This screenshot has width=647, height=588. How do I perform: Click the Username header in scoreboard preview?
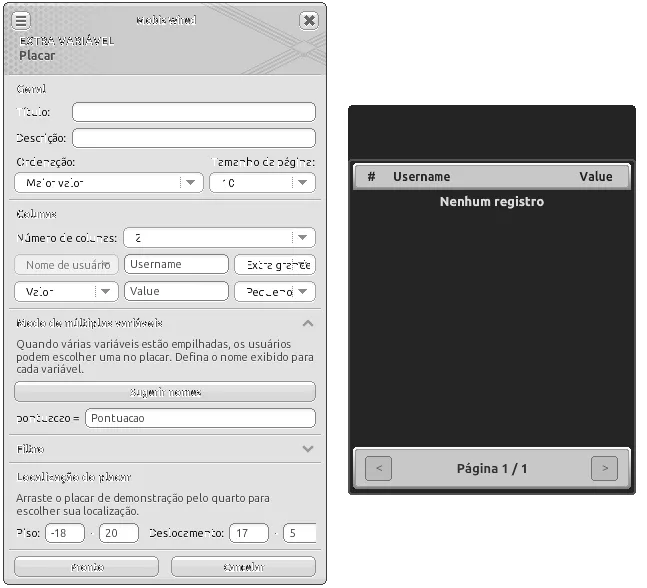tap(421, 177)
